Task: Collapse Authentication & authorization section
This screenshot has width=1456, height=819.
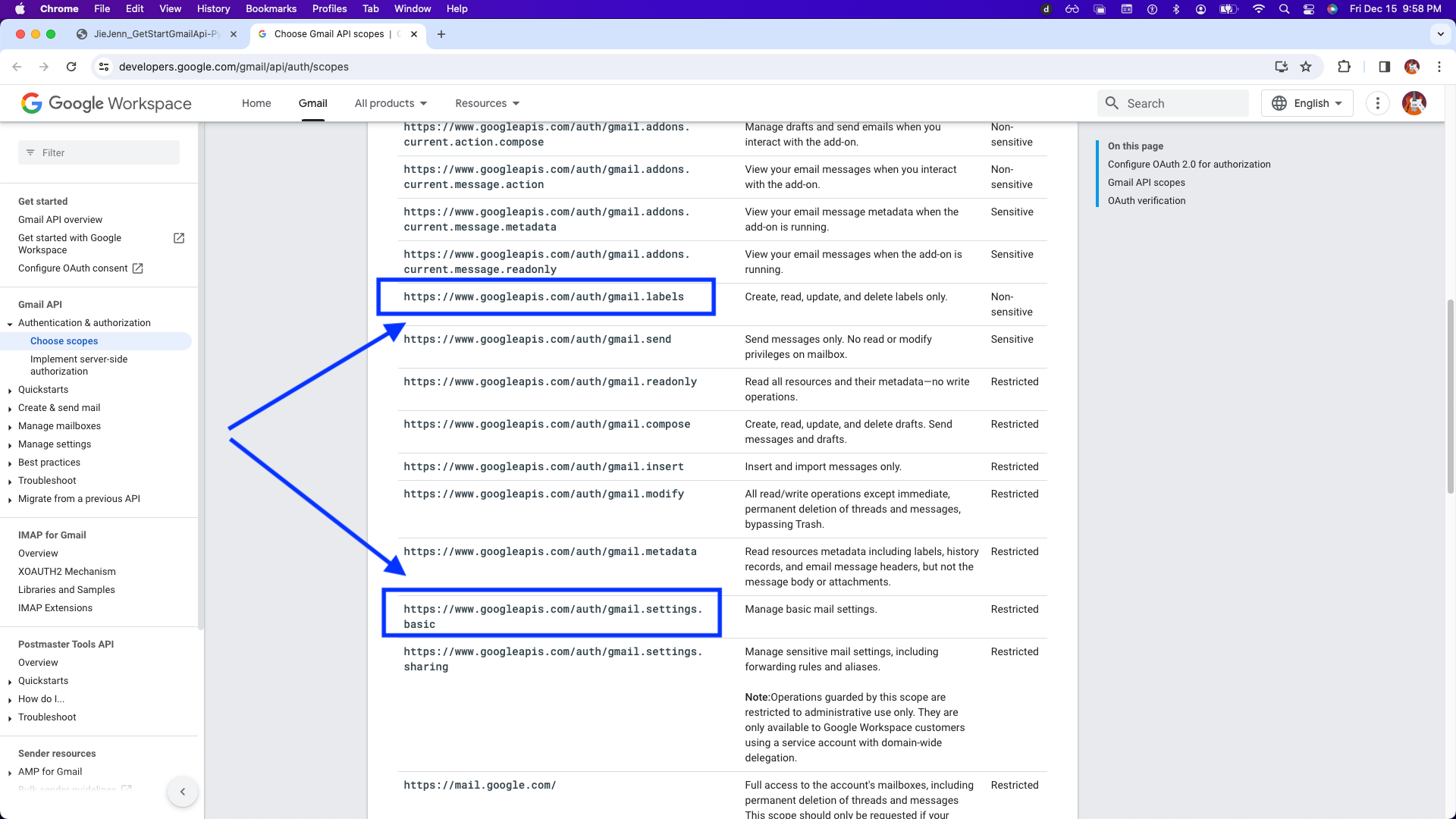Action: tap(10, 324)
